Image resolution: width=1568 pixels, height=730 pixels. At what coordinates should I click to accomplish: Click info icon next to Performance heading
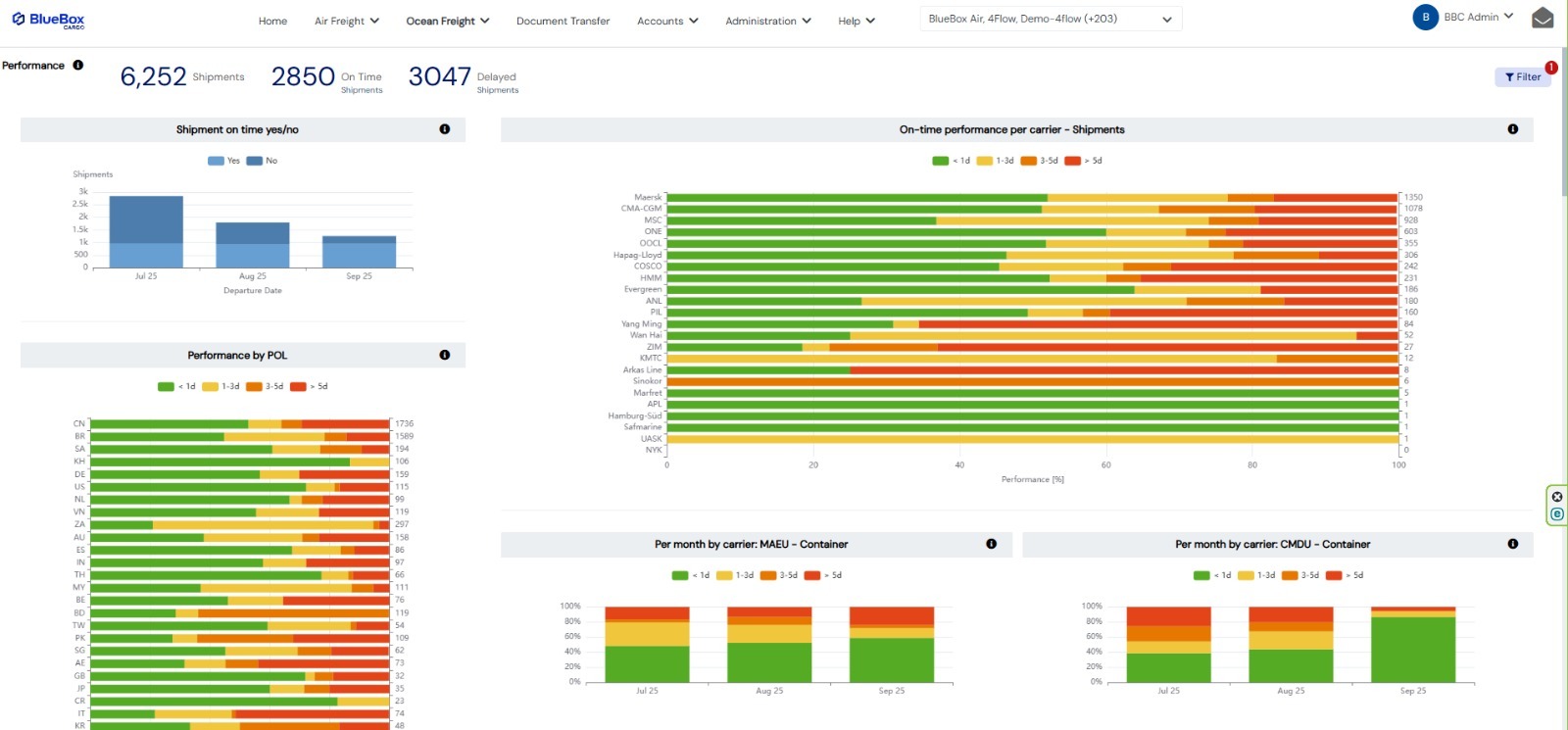78,66
